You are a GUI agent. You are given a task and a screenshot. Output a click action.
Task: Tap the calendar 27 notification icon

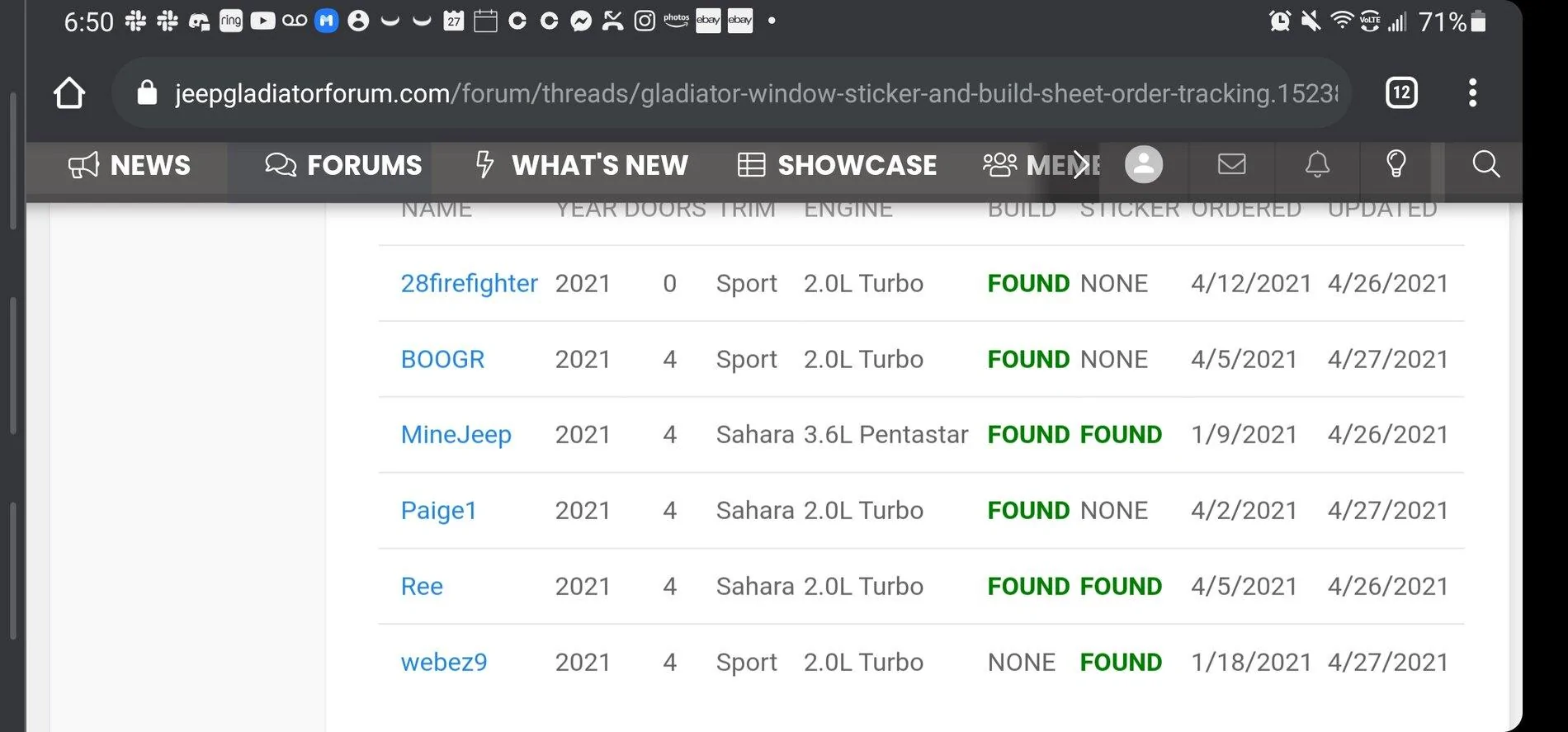(x=453, y=21)
